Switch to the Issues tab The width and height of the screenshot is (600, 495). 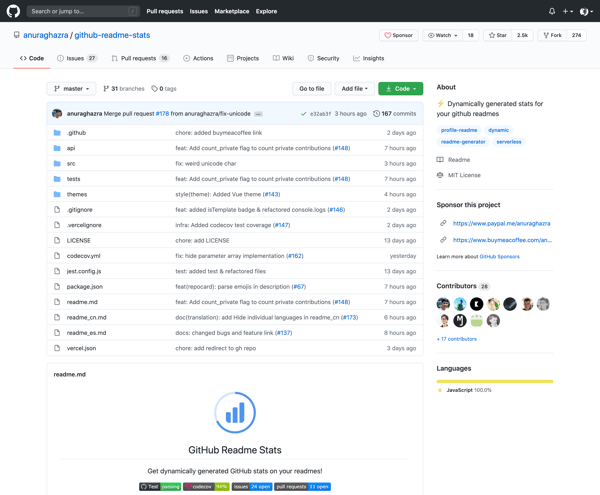77,59
